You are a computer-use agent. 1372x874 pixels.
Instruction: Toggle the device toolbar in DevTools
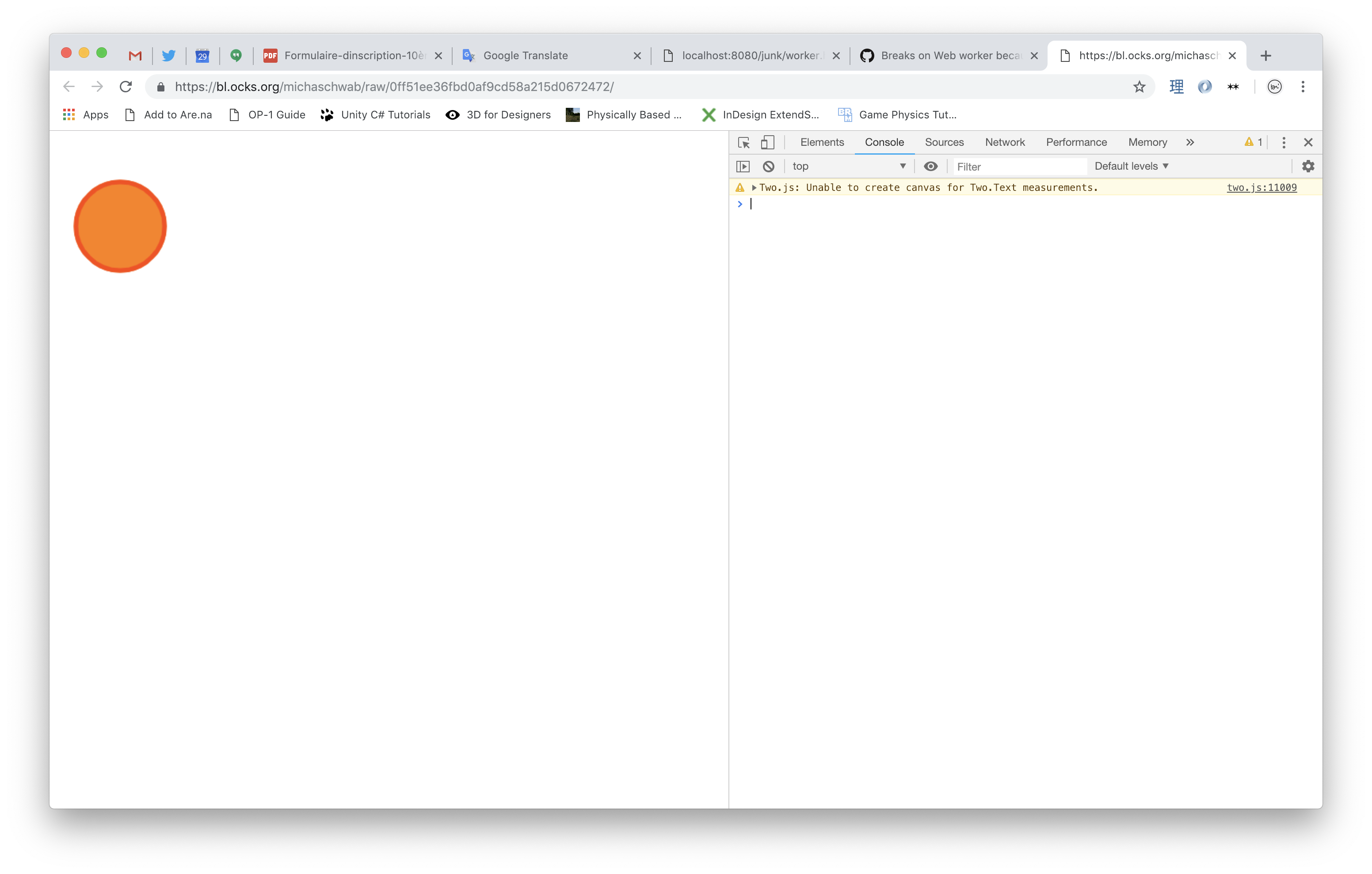(x=767, y=142)
